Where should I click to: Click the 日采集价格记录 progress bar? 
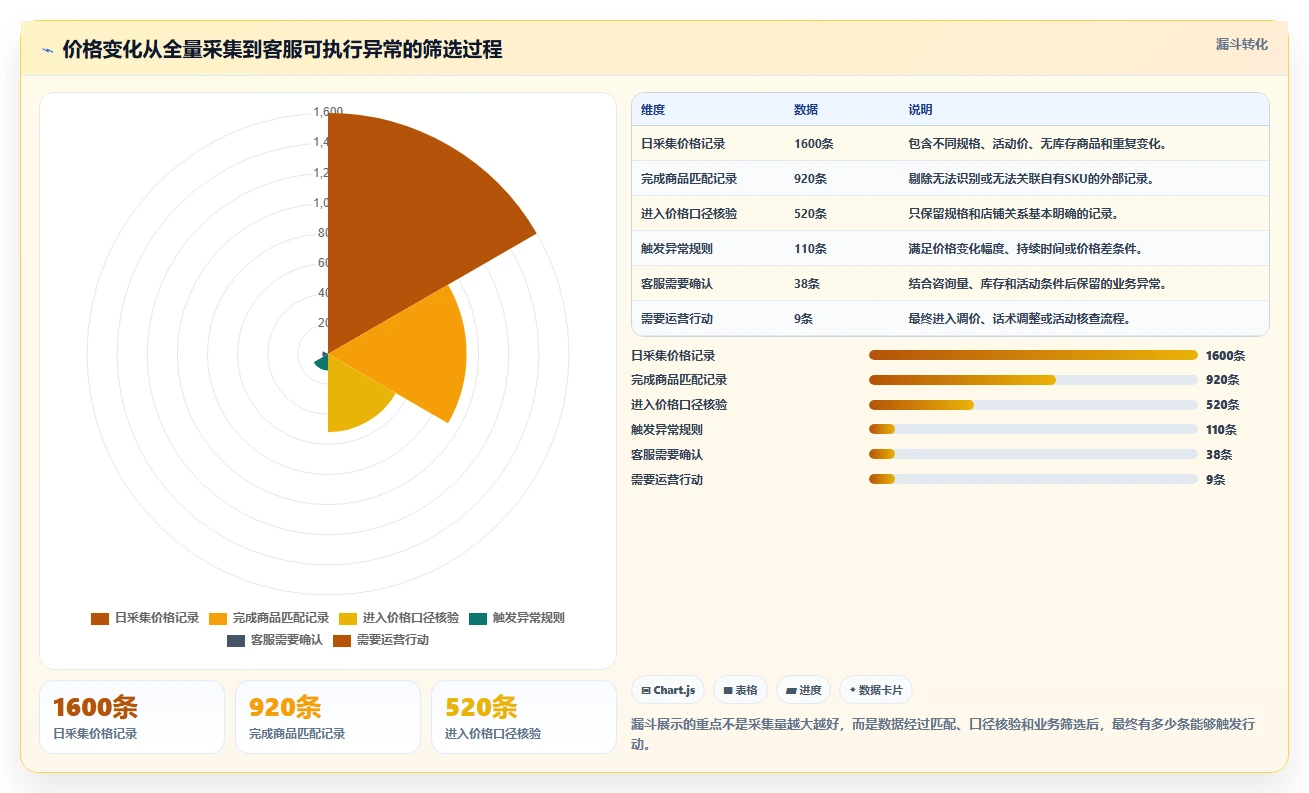1033,355
